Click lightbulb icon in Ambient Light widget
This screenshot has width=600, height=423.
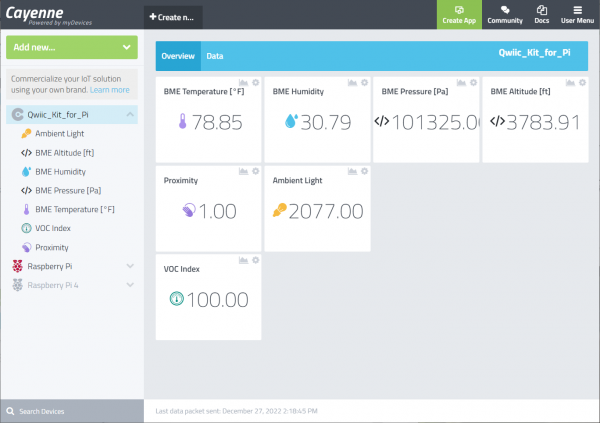280,210
